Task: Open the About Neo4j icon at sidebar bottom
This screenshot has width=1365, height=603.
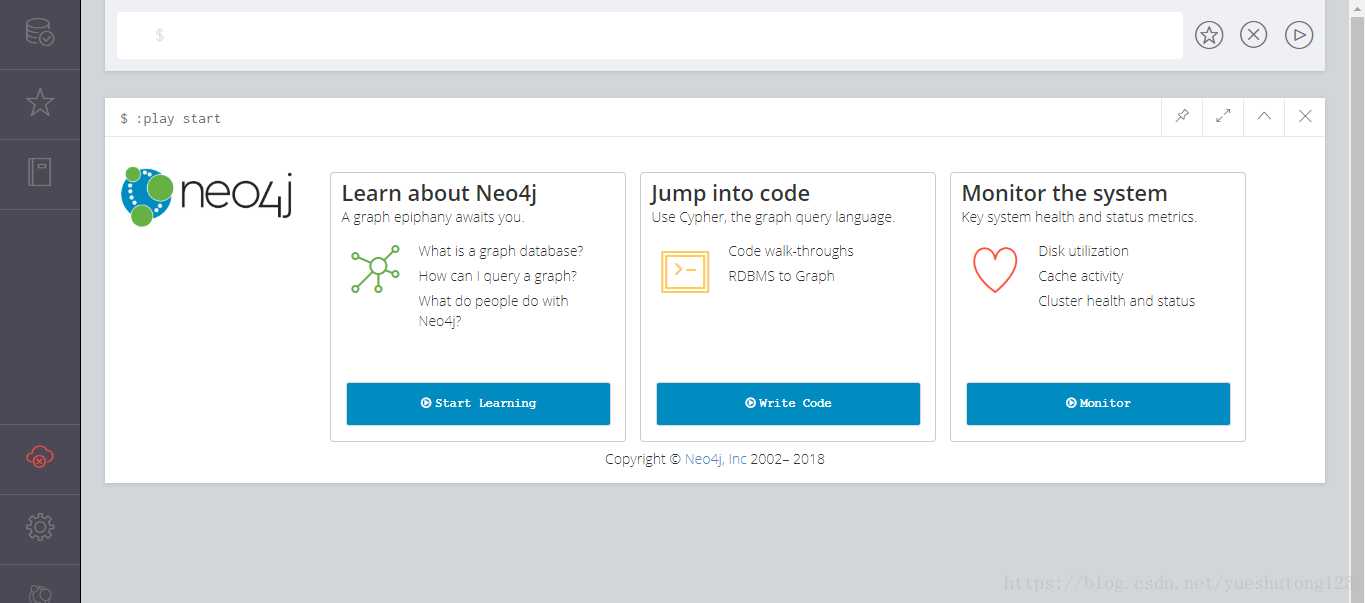Action: point(40,592)
